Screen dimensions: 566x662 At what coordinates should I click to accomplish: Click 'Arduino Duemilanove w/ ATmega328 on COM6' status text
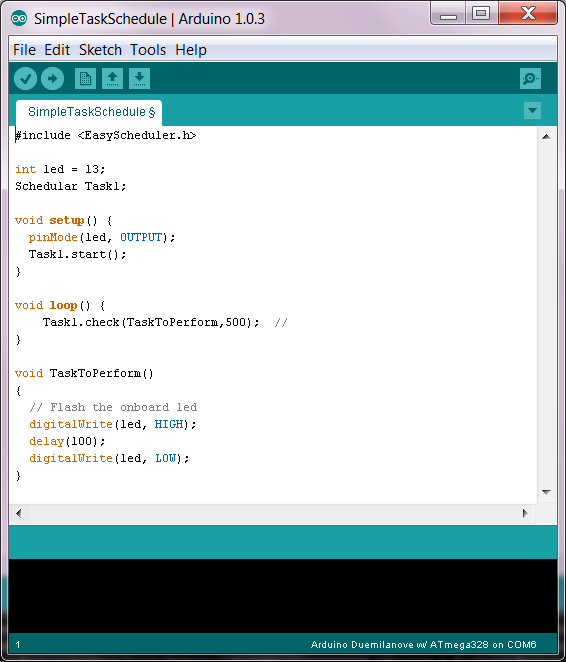click(423, 645)
